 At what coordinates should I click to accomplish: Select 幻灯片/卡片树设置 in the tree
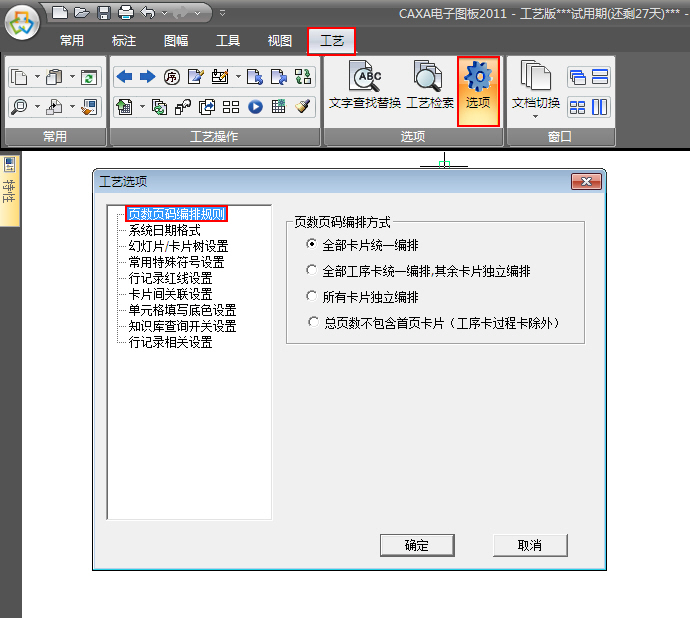tap(178, 246)
